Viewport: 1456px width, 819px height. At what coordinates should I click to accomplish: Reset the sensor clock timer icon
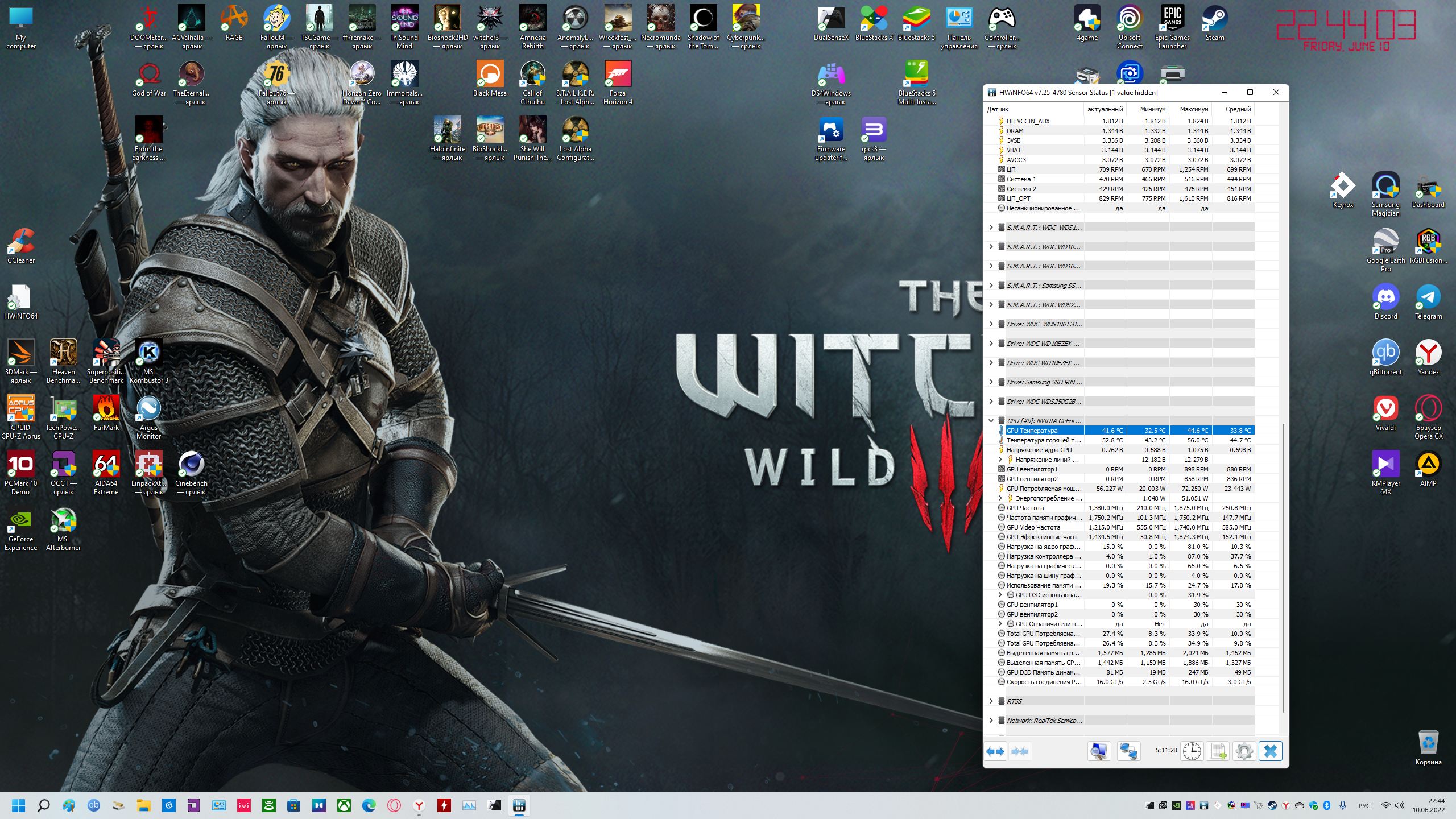[1192, 751]
